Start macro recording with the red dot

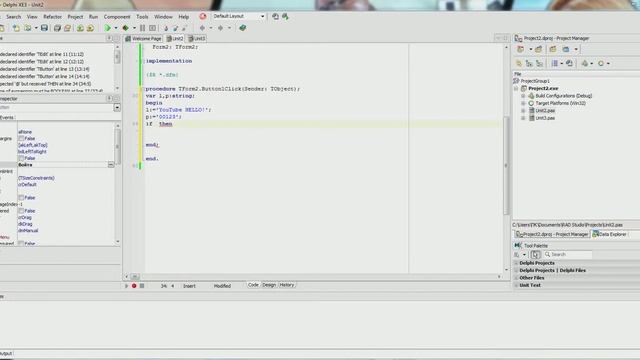click(x=134, y=286)
